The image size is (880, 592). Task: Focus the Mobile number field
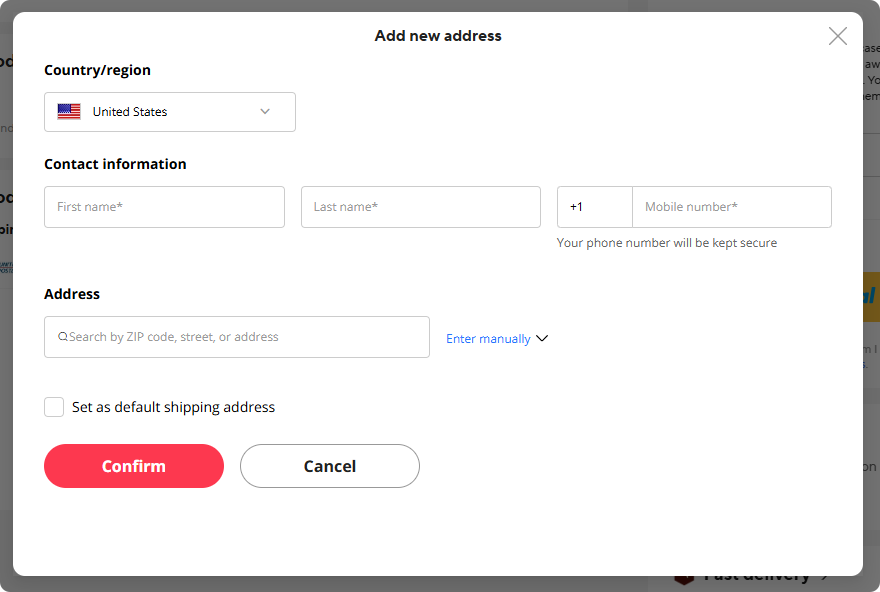pos(731,207)
